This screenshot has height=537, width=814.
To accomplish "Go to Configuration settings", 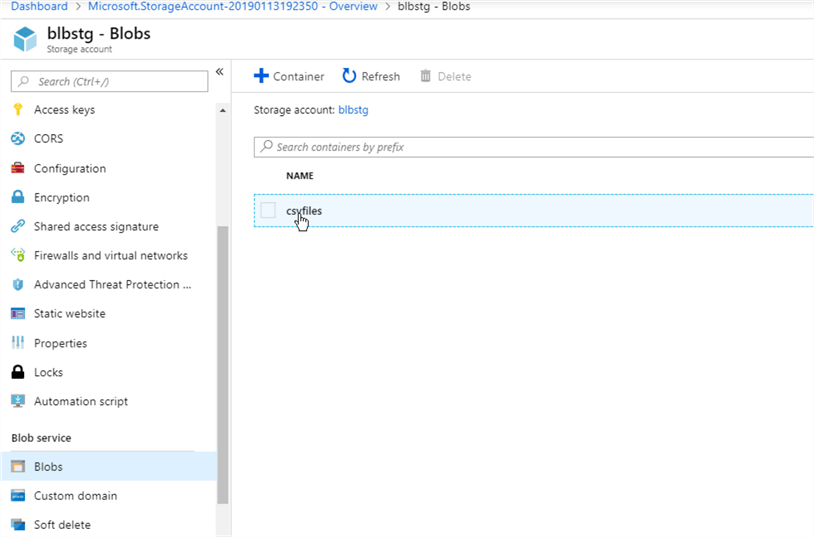I will tap(70, 168).
